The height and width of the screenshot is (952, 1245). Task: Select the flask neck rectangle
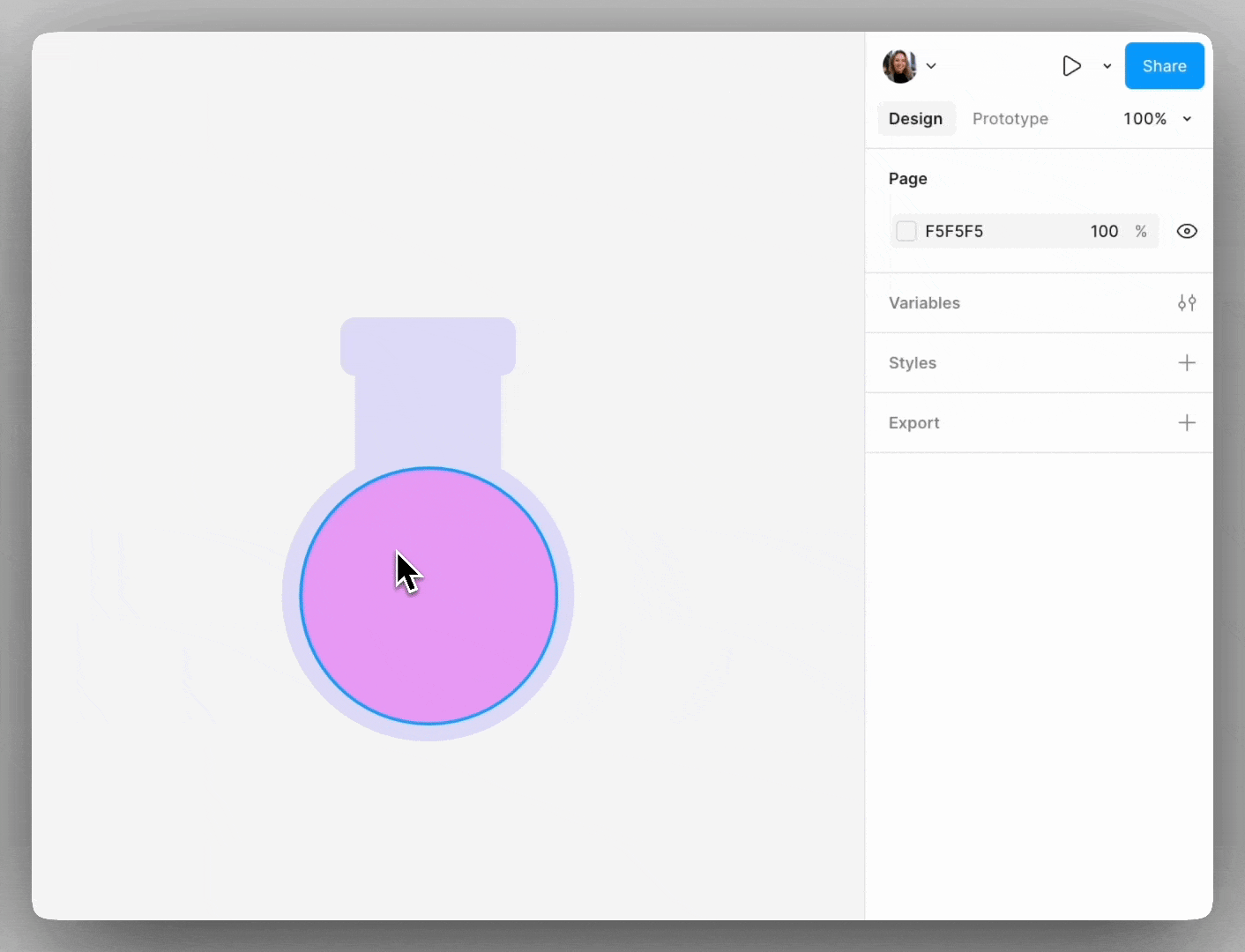pyautogui.click(x=428, y=419)
